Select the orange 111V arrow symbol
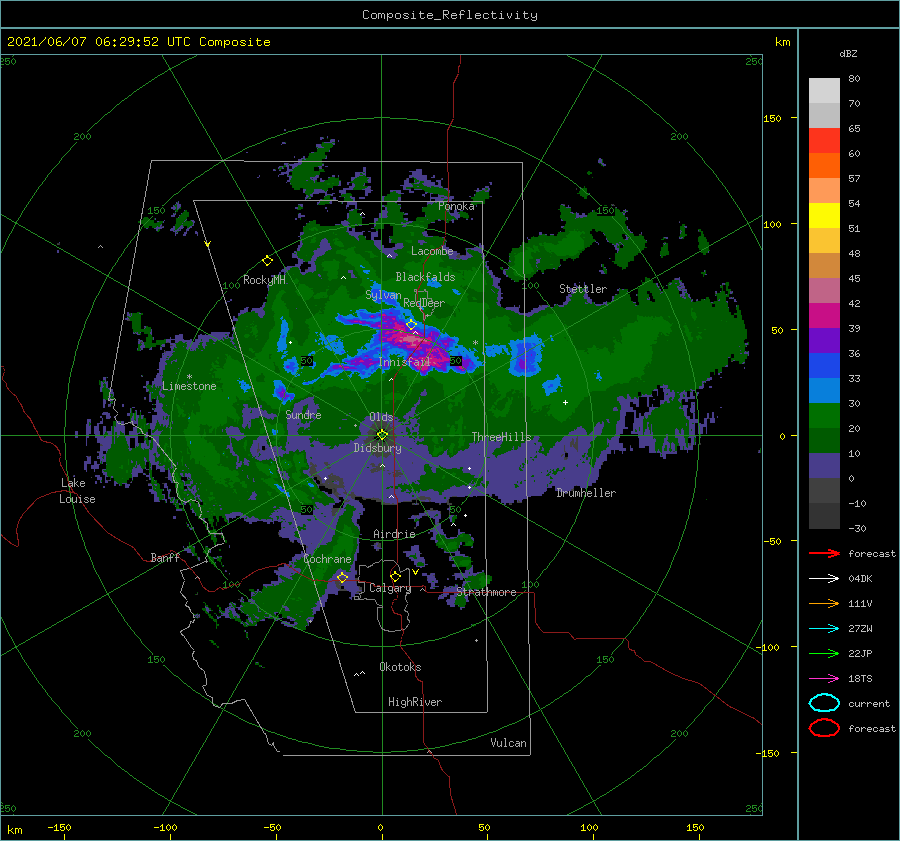The image size is (900, 841). pyautogui.click(x=824, y=603)
